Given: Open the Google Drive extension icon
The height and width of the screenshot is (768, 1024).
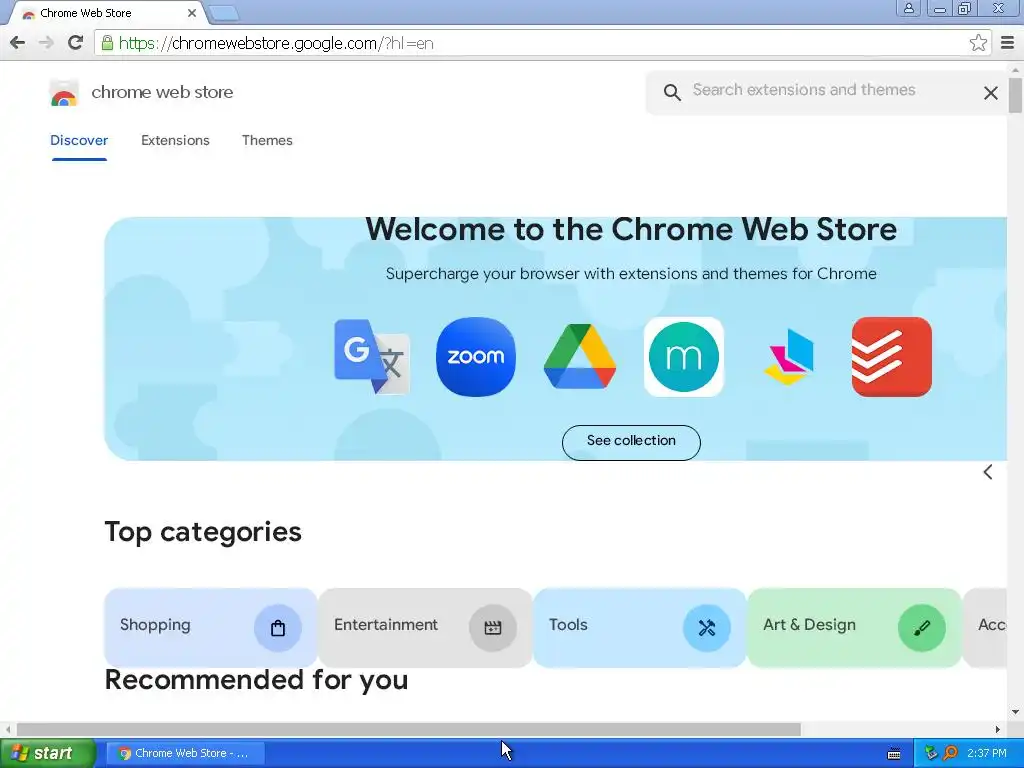Looking at the screenshot, I should pyautogui.click(x=579, y=357).
